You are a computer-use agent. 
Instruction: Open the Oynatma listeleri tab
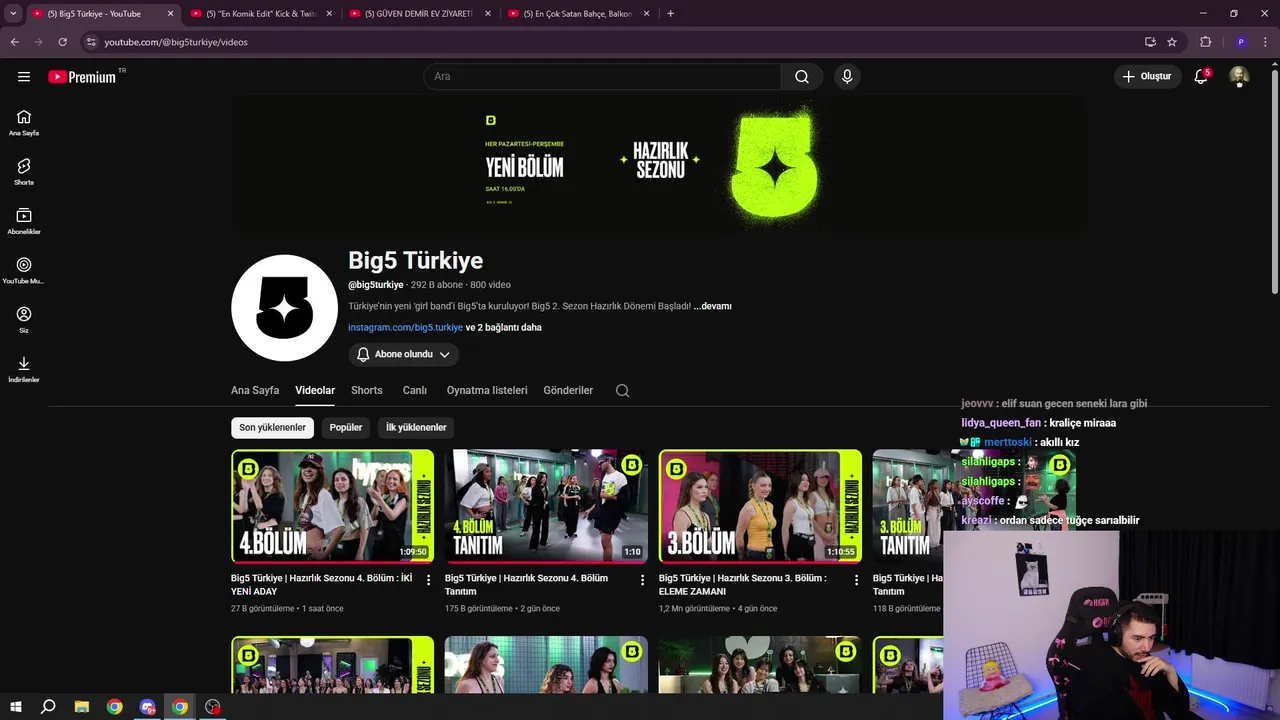click(x=487, y=390)
